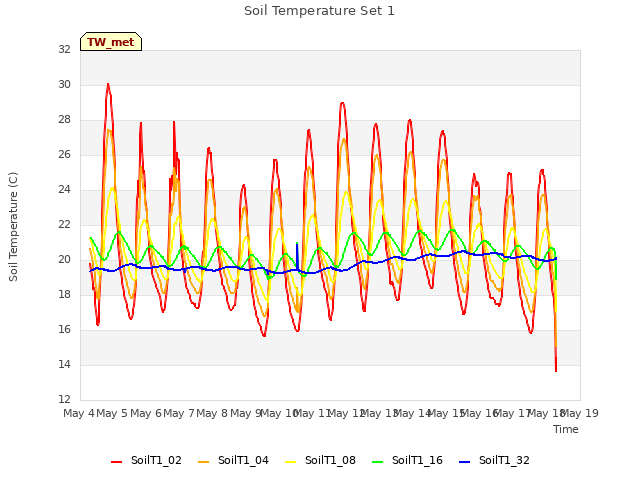Click the 26 y-axis tick label

pos(64,154)
